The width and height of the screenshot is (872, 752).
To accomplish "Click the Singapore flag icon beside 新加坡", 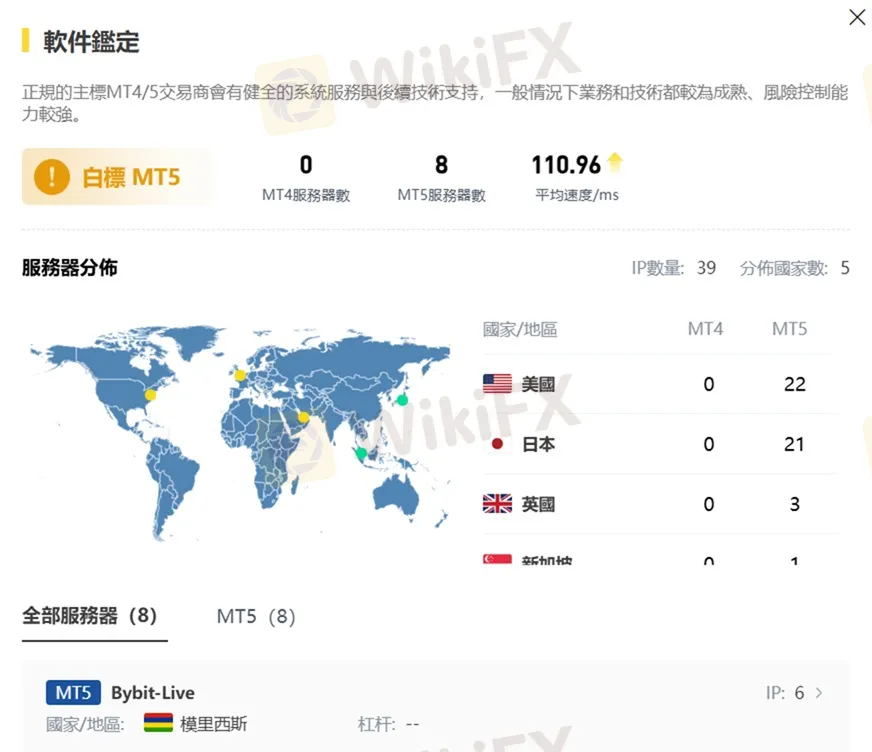I will [x=497, y=561].
